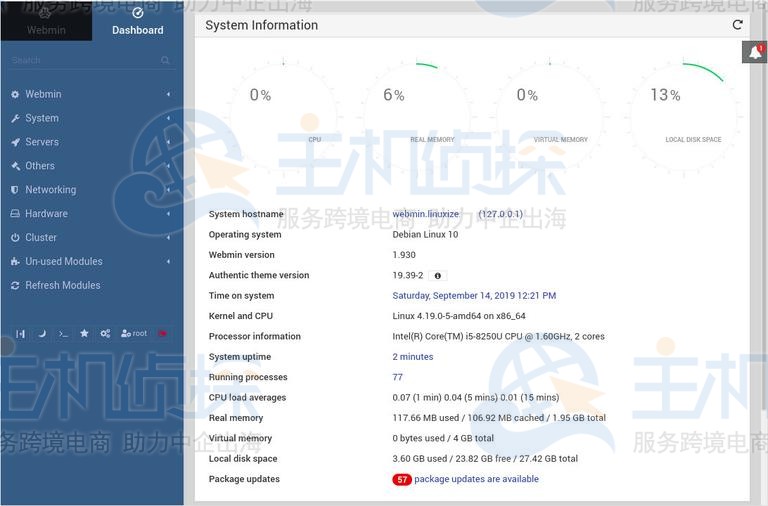The width and height of the screenshot is (768, 506).
Task: Click the Real Memory 6% gauge
Action: [416, 116]
